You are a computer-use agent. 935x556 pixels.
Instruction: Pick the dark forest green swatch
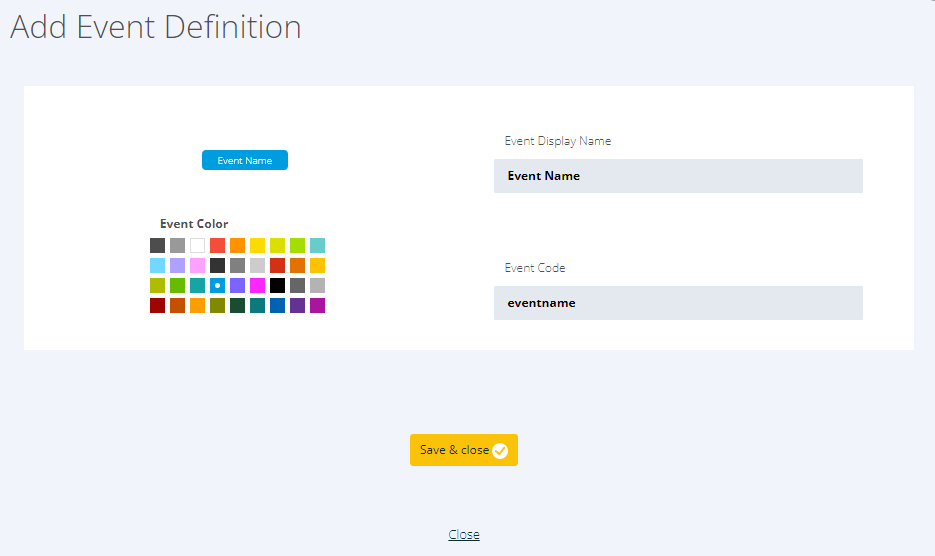pyautogui.click(x=237, y=305)
